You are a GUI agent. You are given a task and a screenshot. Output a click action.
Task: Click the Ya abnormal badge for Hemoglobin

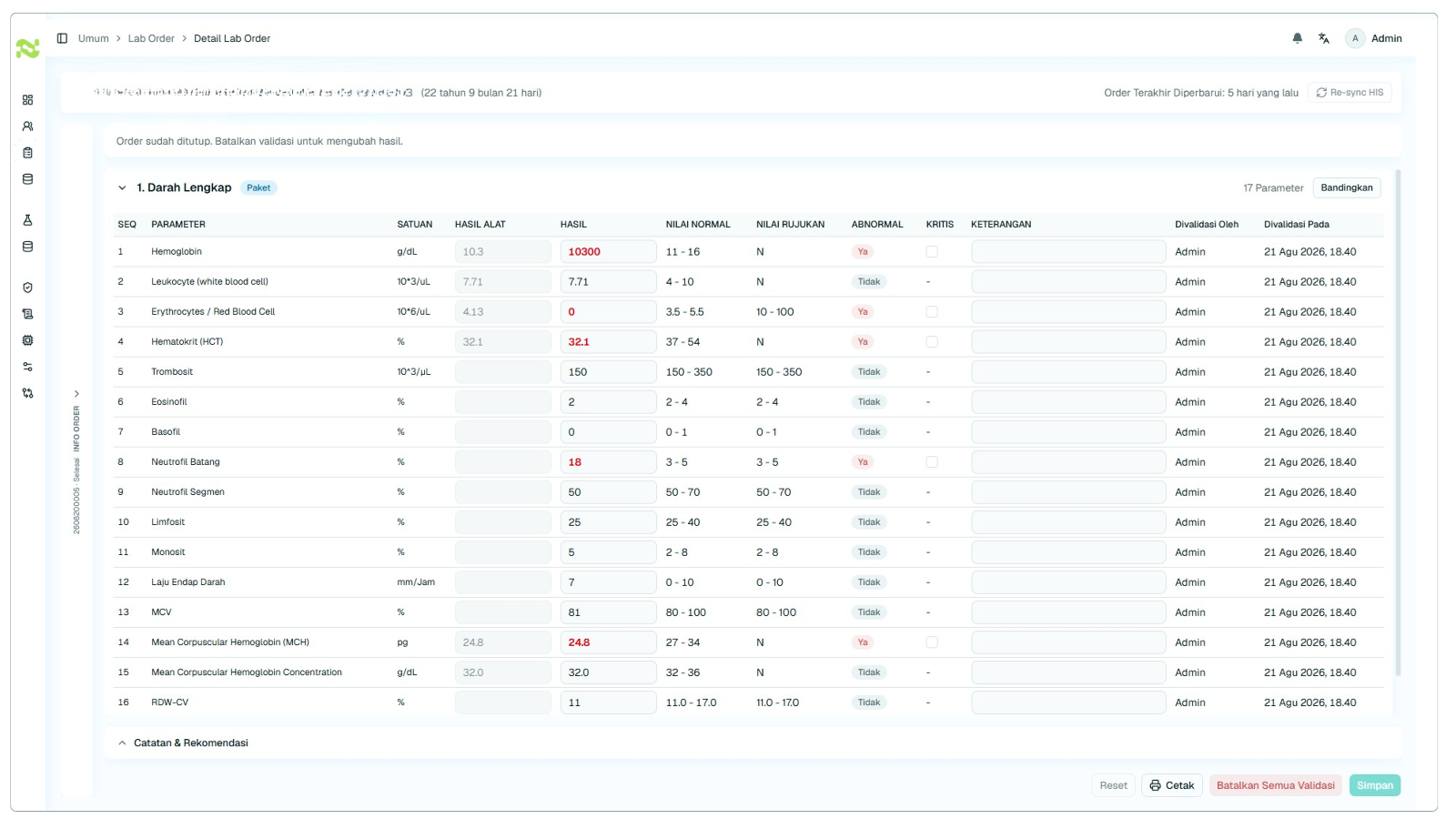tap(863, 252)
